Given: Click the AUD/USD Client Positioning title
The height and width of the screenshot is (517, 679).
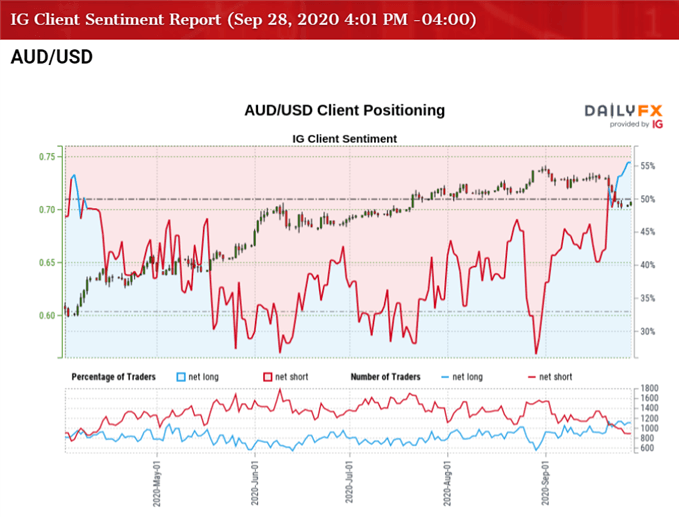Looking at the screenshot, I should 345,110.
